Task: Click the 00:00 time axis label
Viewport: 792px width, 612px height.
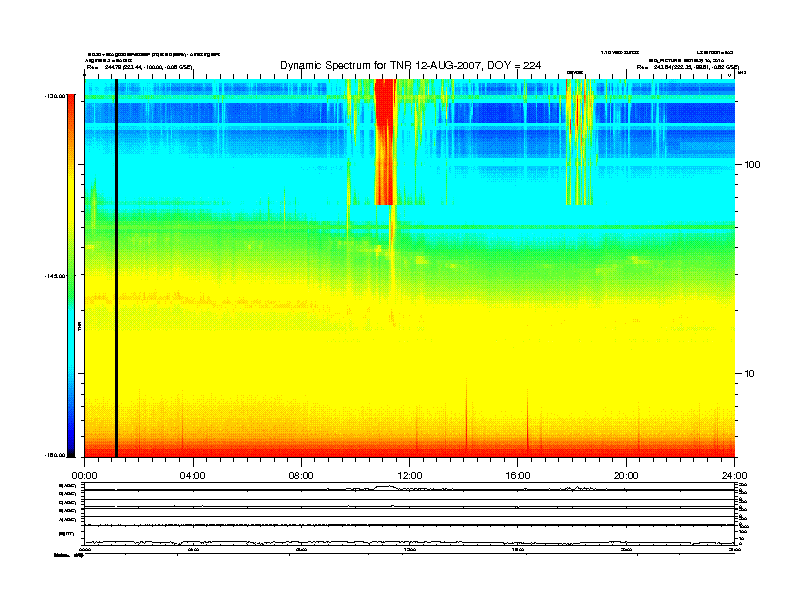Action: click(x=84, y=476)
